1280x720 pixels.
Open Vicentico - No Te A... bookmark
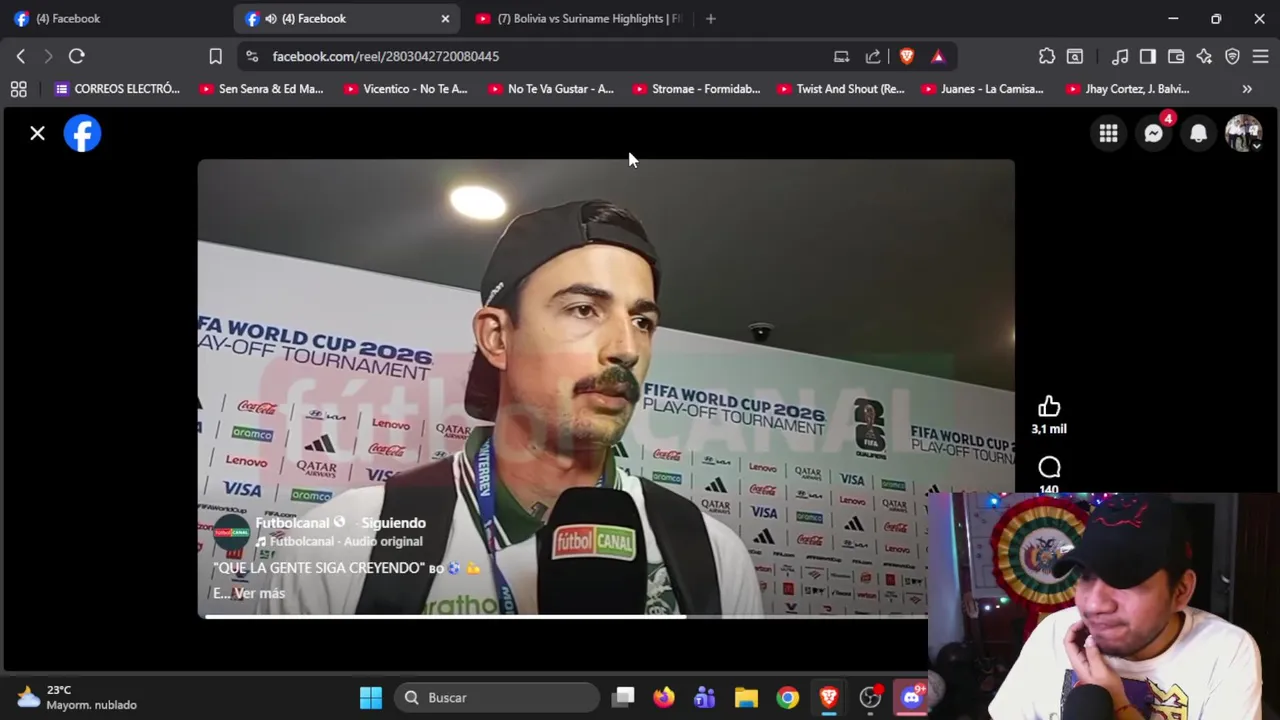pos(405,89)
